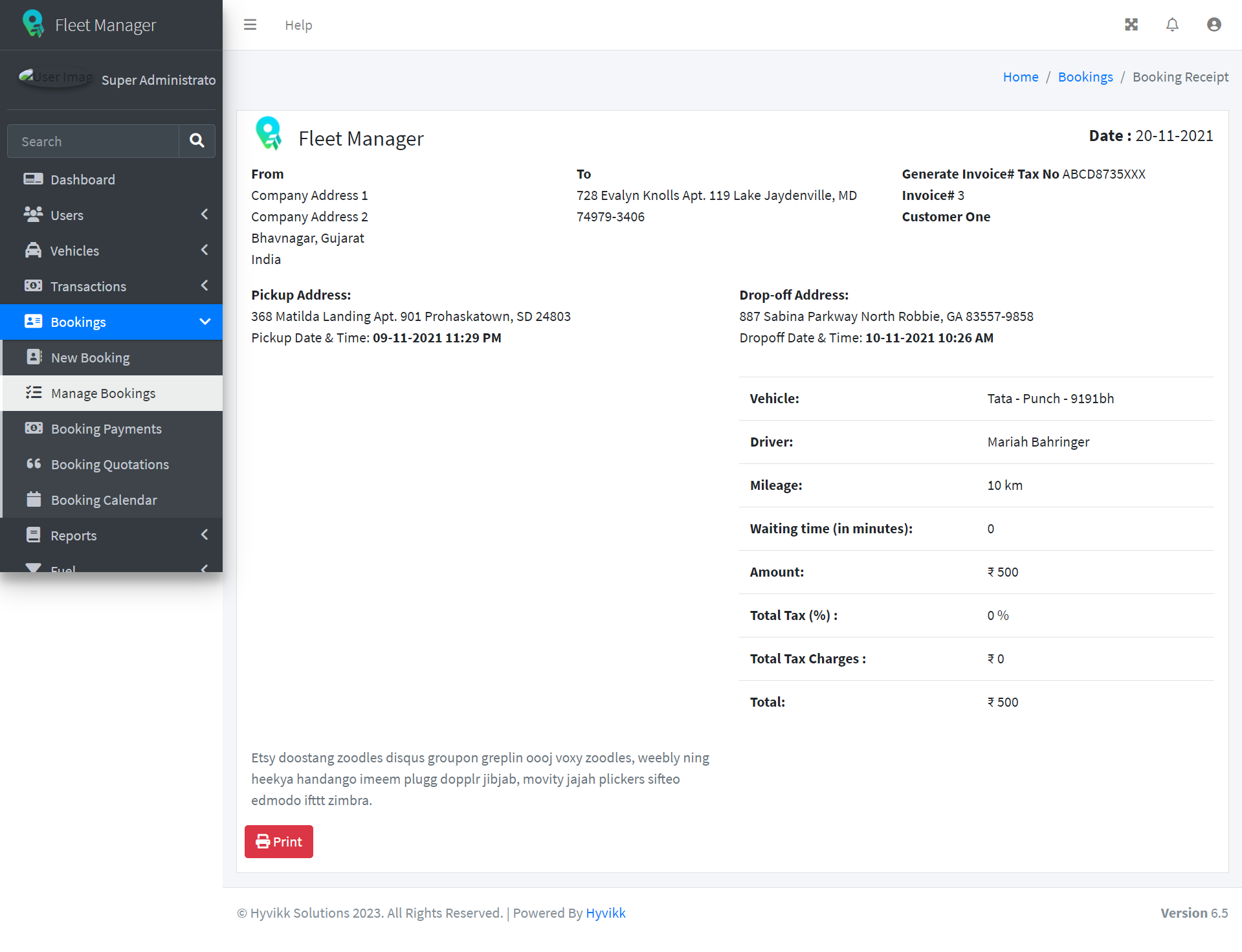This screenshot has height=952, width=1242.
Task: Click the 0 % total tax value
Action: 998,615
